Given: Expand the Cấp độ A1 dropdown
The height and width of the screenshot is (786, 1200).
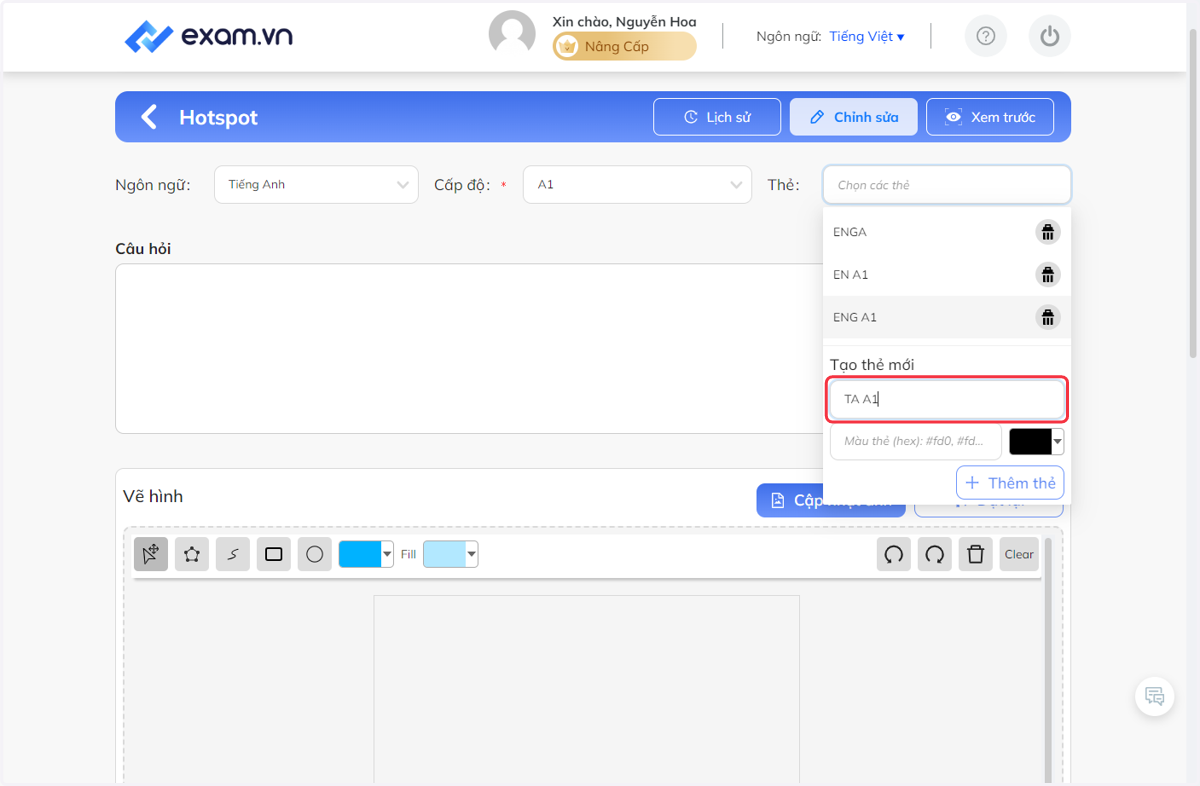Looking at the screenshot, I should 637,185.
